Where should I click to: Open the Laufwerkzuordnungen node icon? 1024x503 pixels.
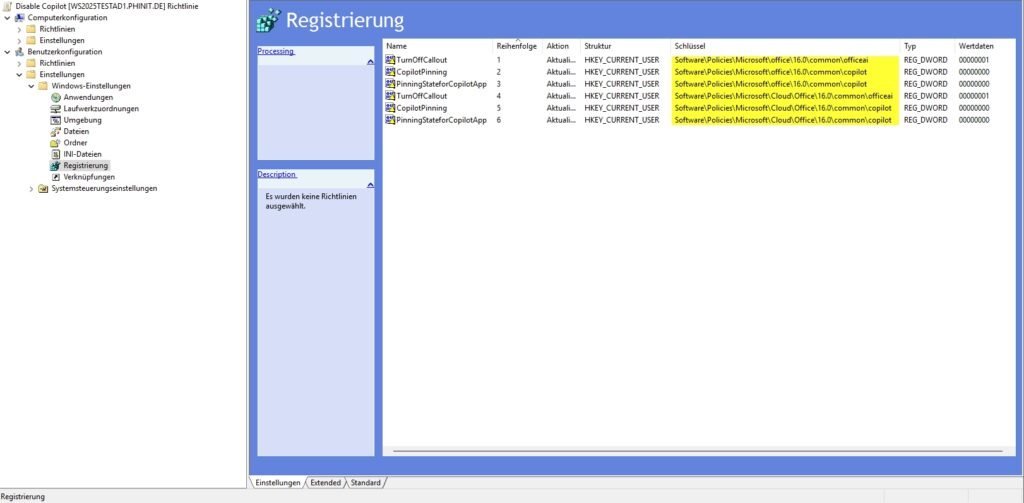tap(56, 109)
